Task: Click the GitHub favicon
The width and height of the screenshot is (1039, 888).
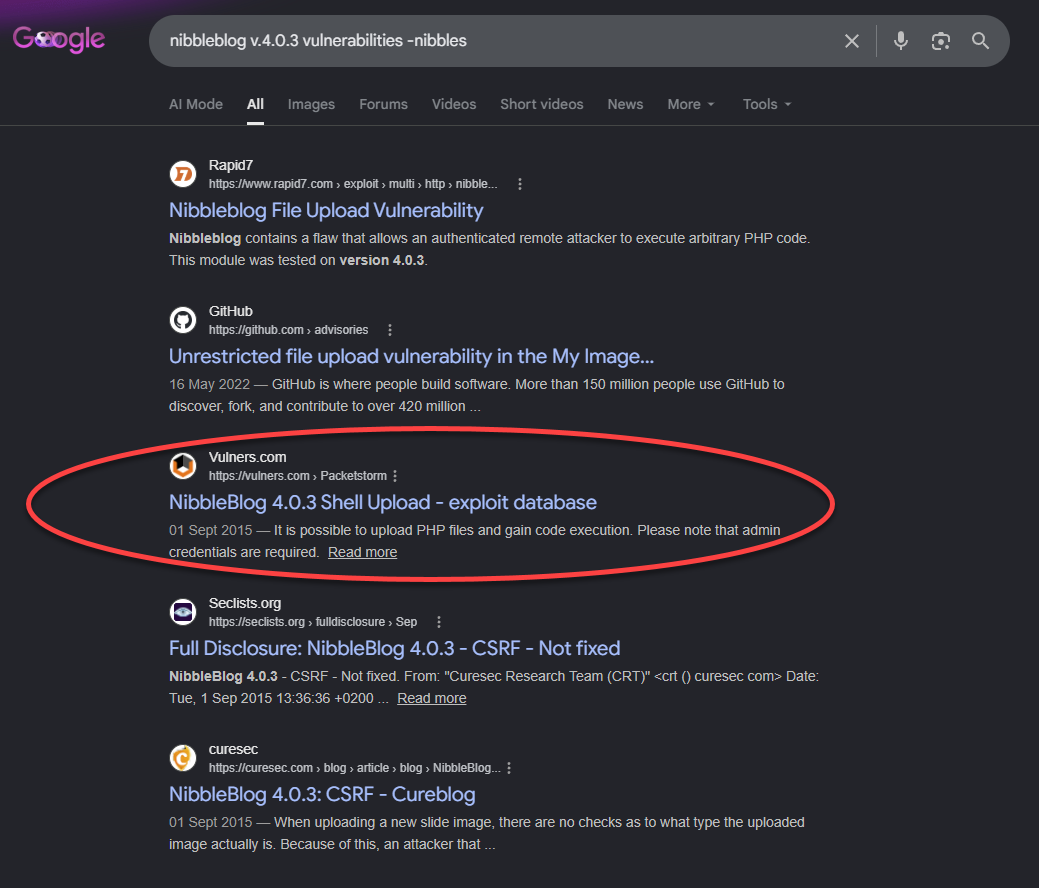Action: (183, 320)
